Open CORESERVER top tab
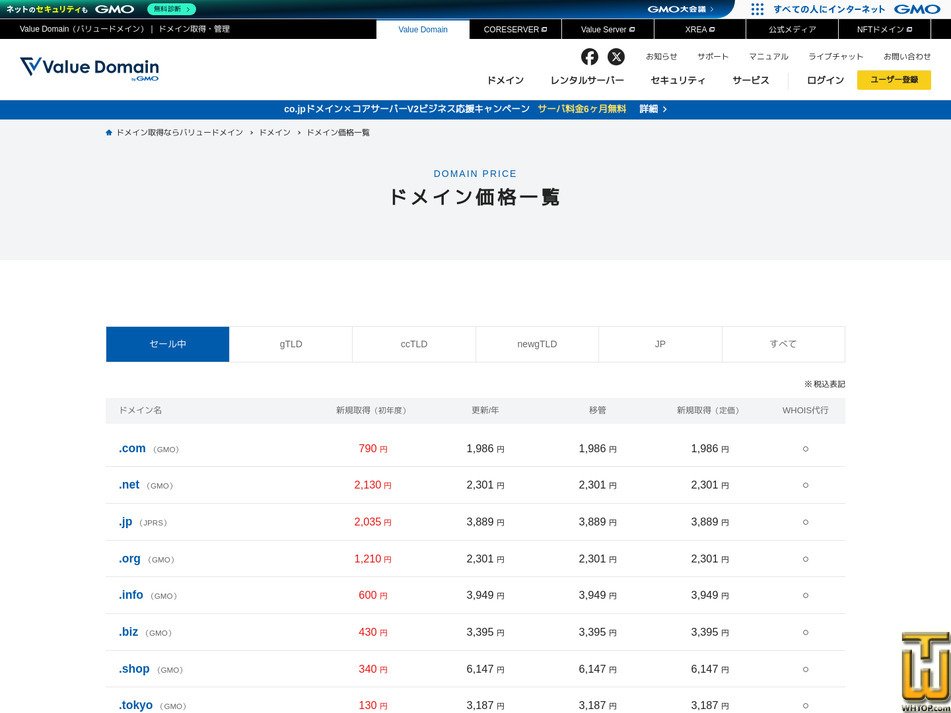The height and width of the screenshot is (713, 951). click(x=516, y=29)
